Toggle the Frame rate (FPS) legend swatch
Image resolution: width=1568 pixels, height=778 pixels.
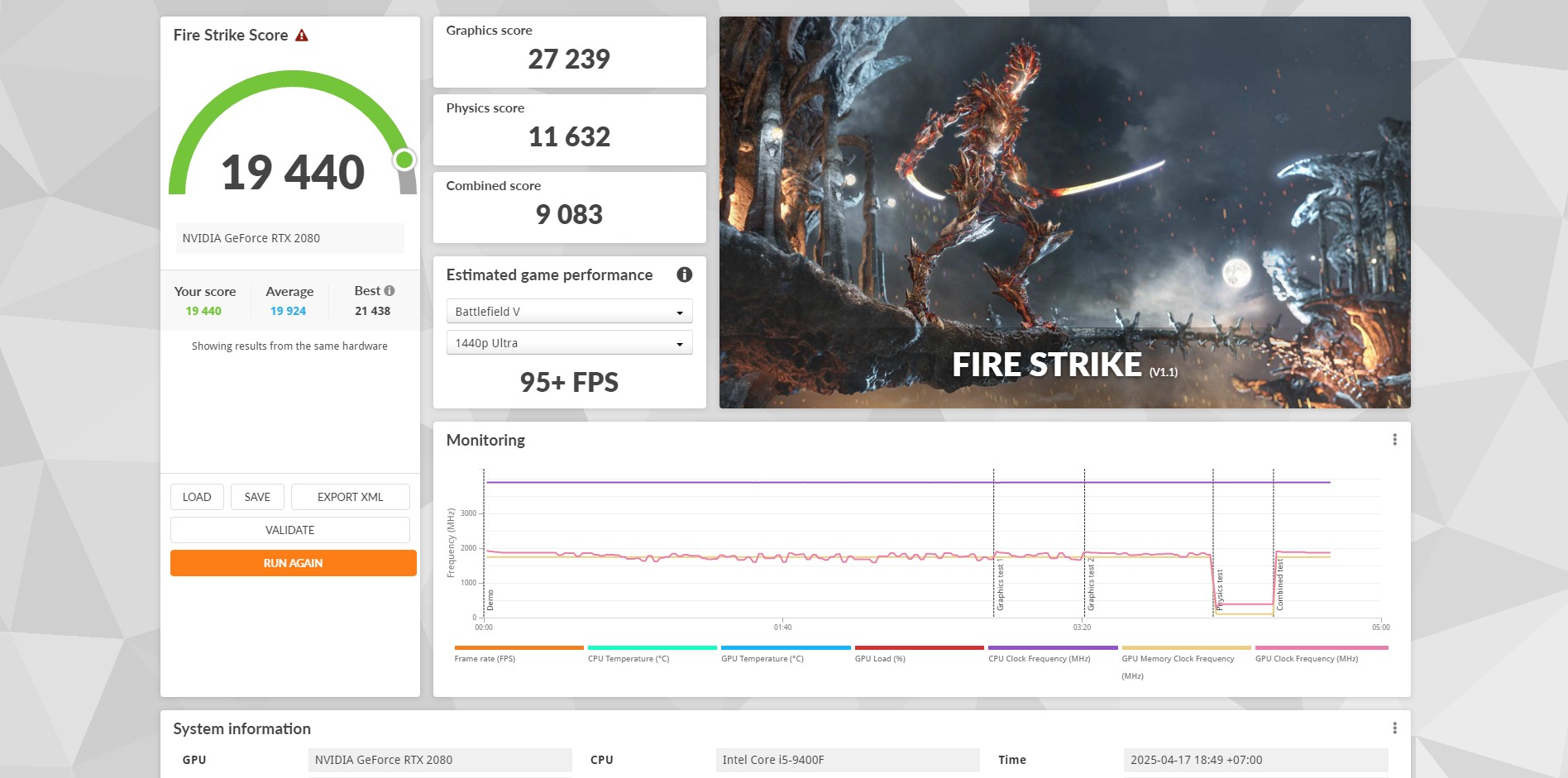click(x=519, y=648)
